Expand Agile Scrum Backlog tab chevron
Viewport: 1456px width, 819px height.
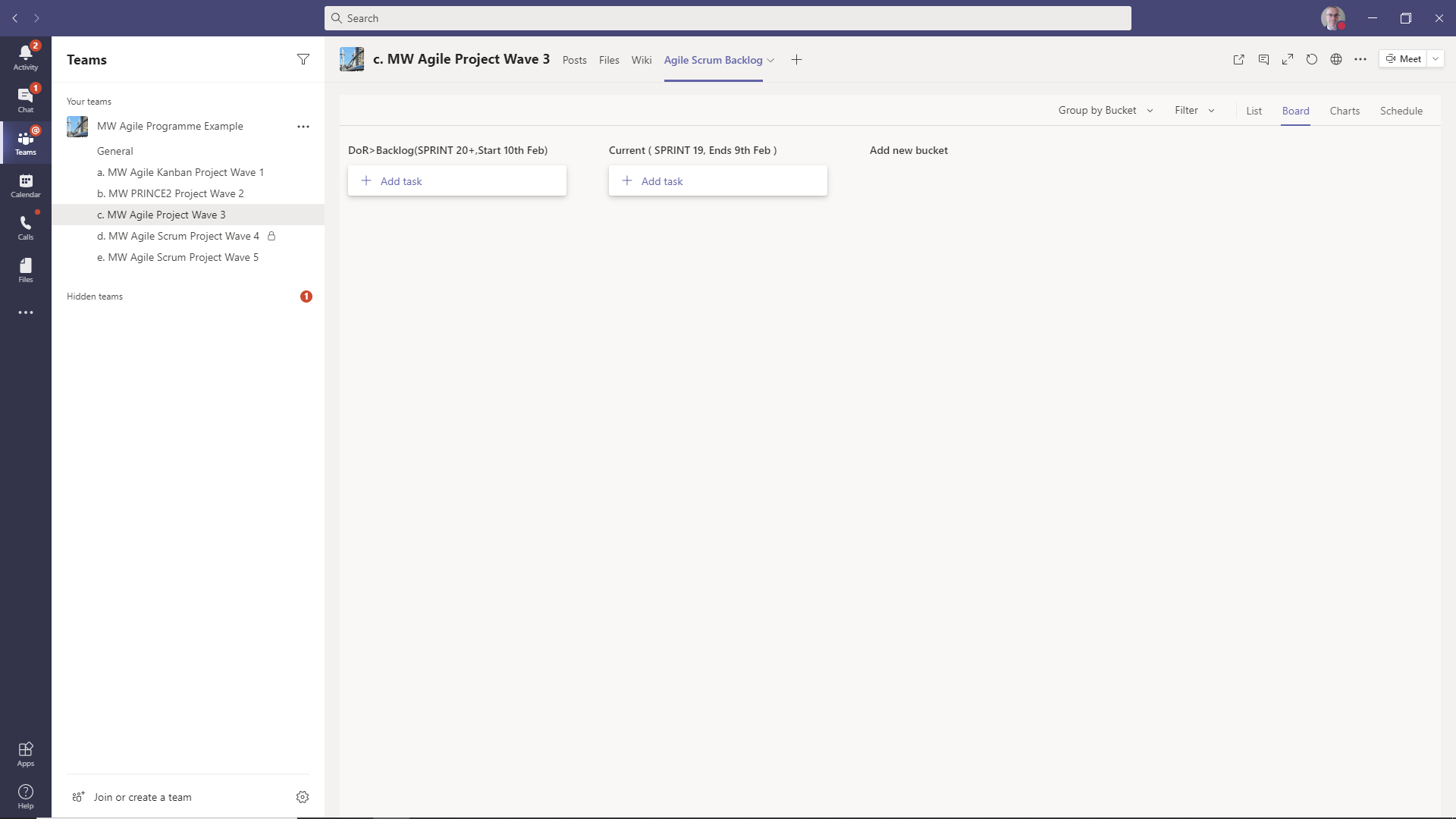(x=770, y=60)
